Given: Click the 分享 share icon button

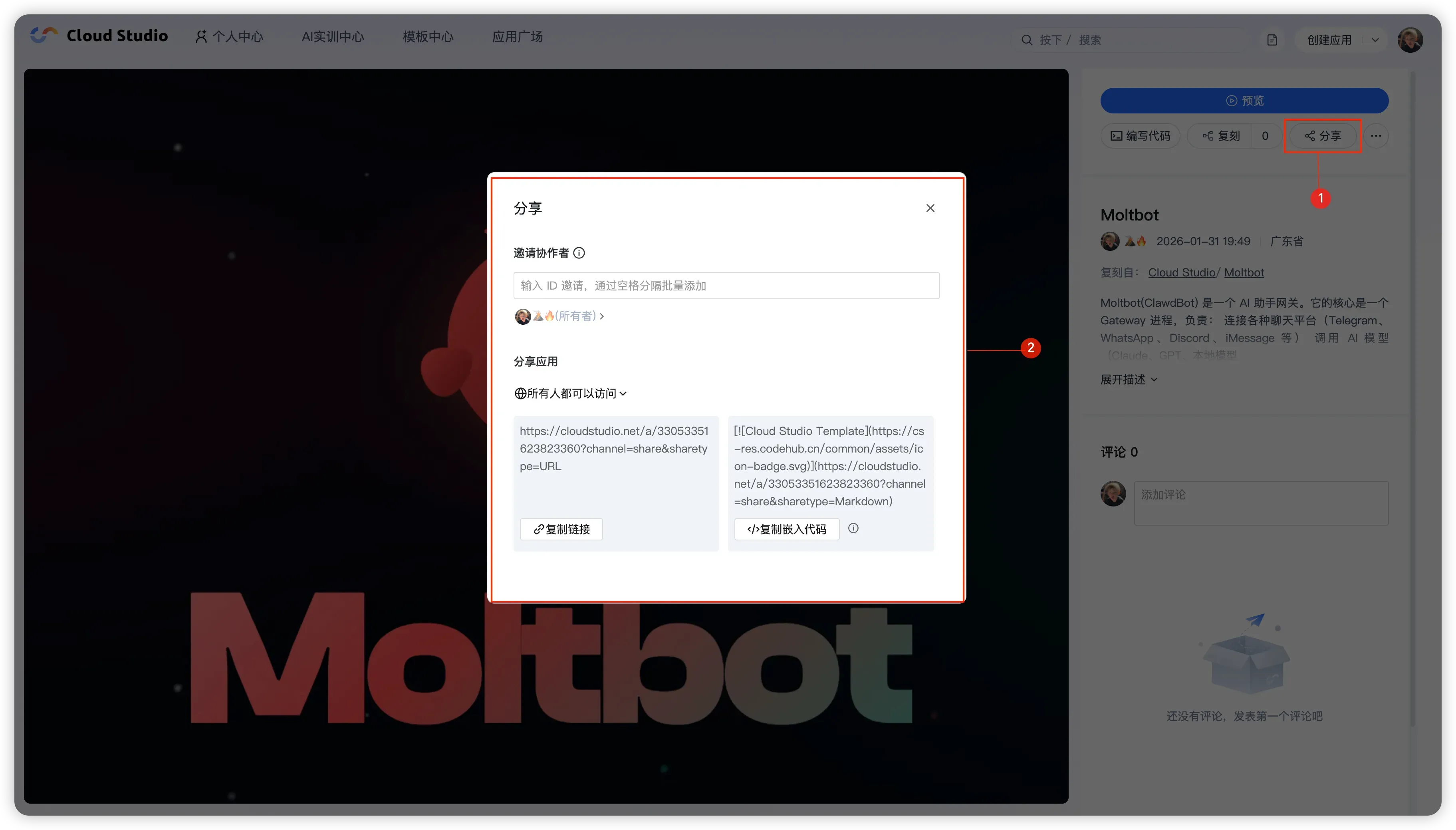Looking at the screenshot, I should coord(1323,136).
